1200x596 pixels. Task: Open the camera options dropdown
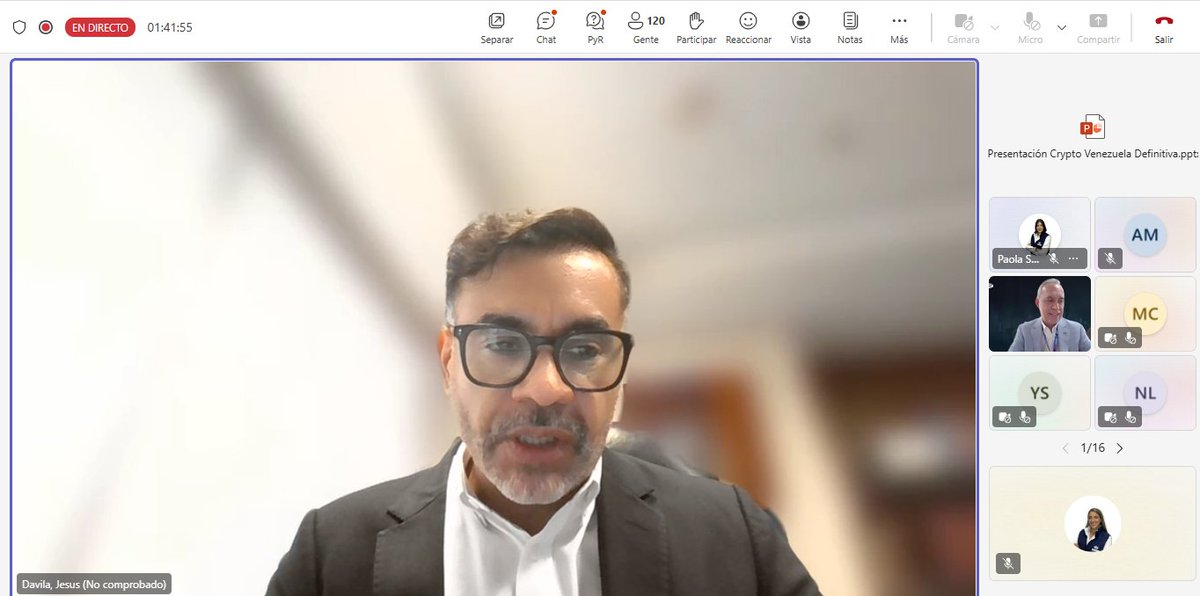click(994, 27)
